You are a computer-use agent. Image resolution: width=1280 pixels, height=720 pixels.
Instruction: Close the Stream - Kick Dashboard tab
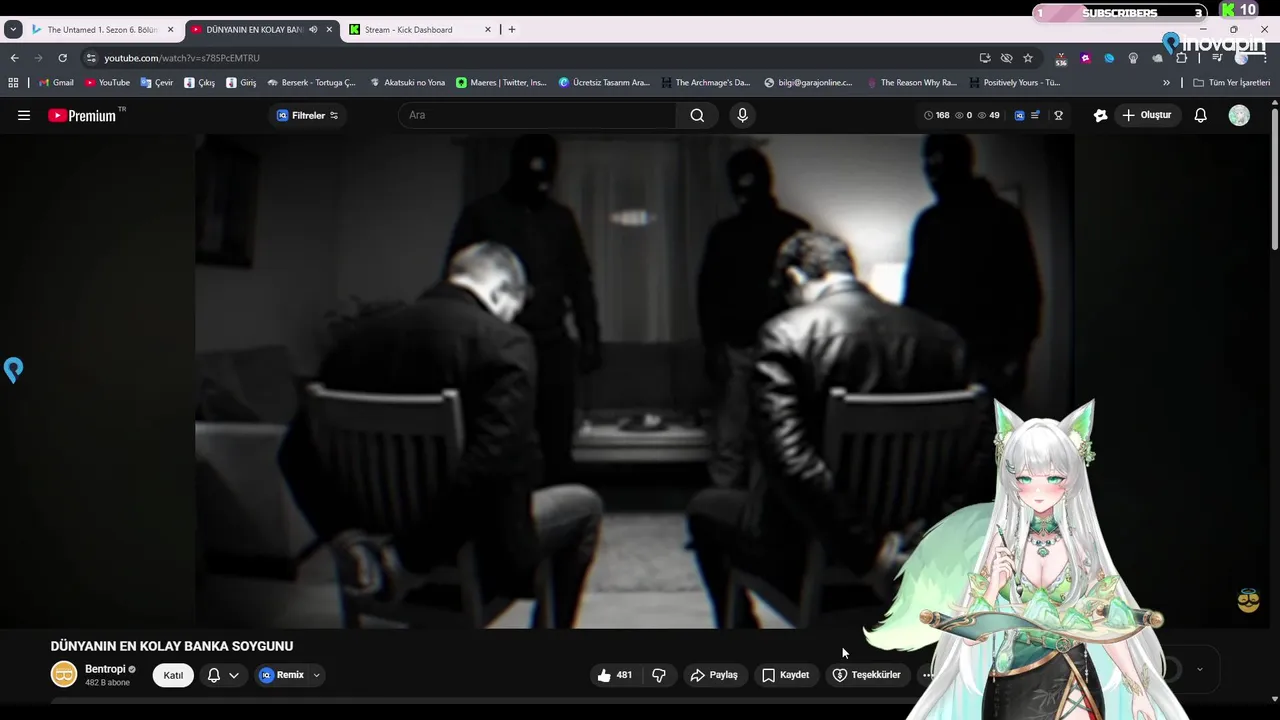pyautogui.click(x=488, y=30)
